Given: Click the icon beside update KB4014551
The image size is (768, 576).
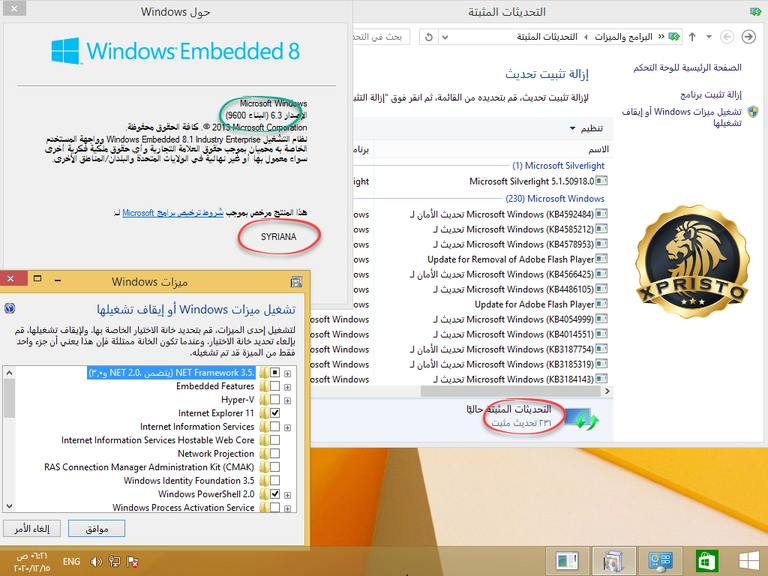Looking at the screenshot, I should click(x=601, y=335).
